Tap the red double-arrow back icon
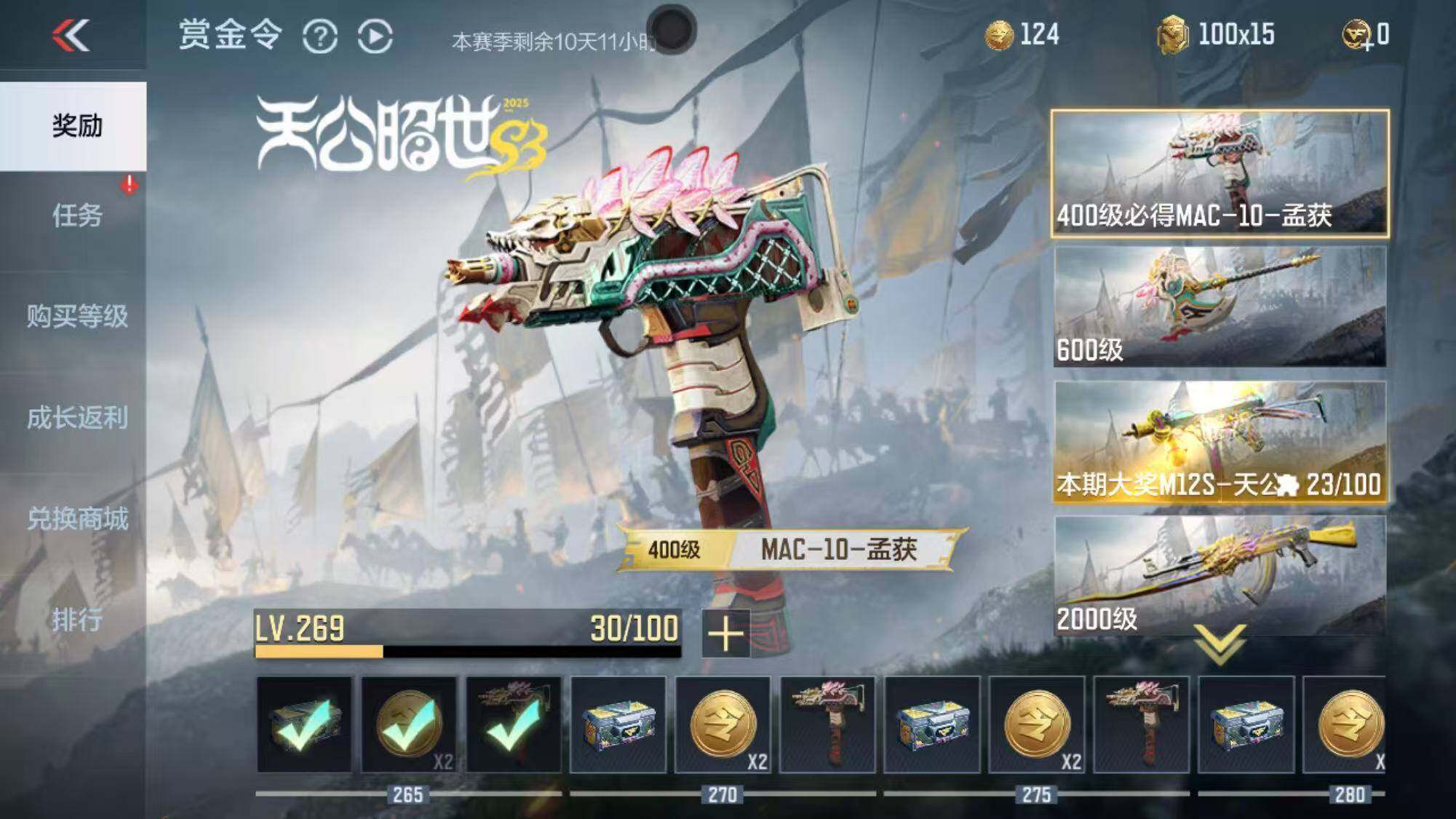The width and height of the screenshot is (1456, 819). [x=71, y=35]
